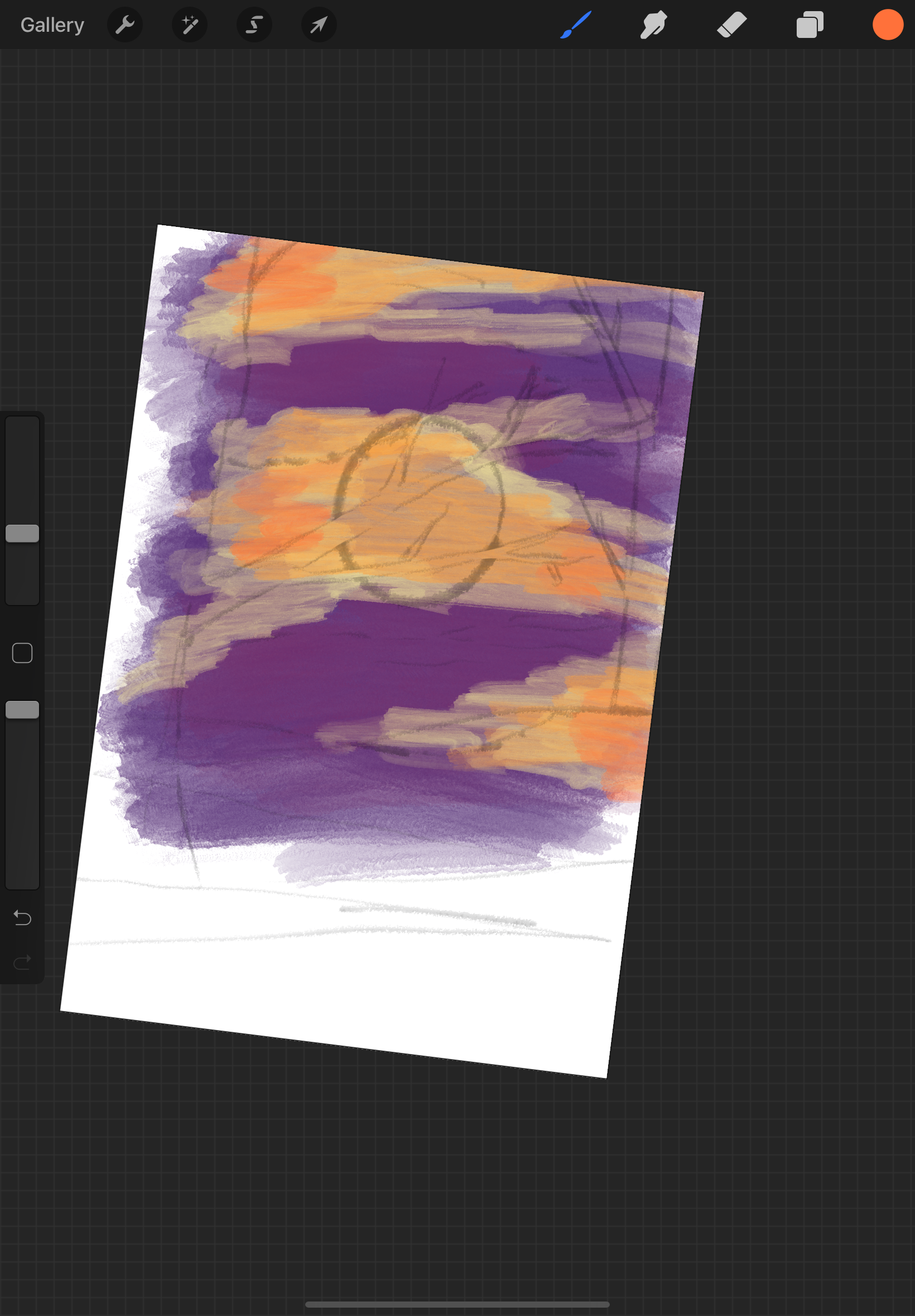
Task: Click the brush size slider handle
Action: point(22,534)
